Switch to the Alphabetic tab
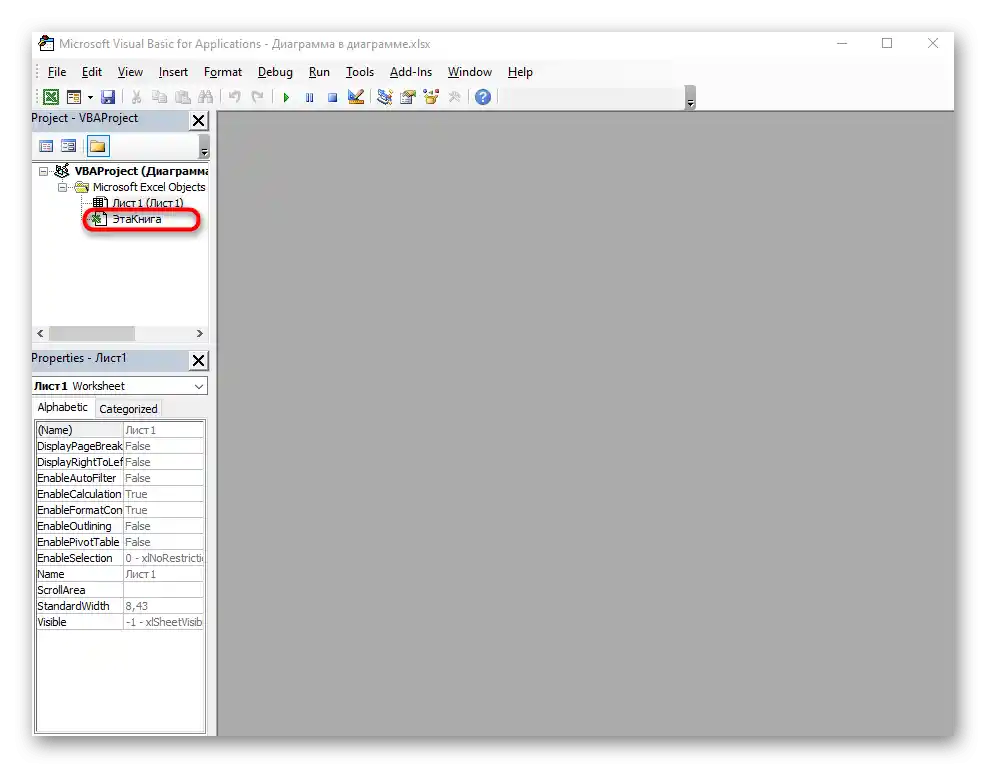The height and width of the screenshot is (768, 986). click(x=62, y=408)
